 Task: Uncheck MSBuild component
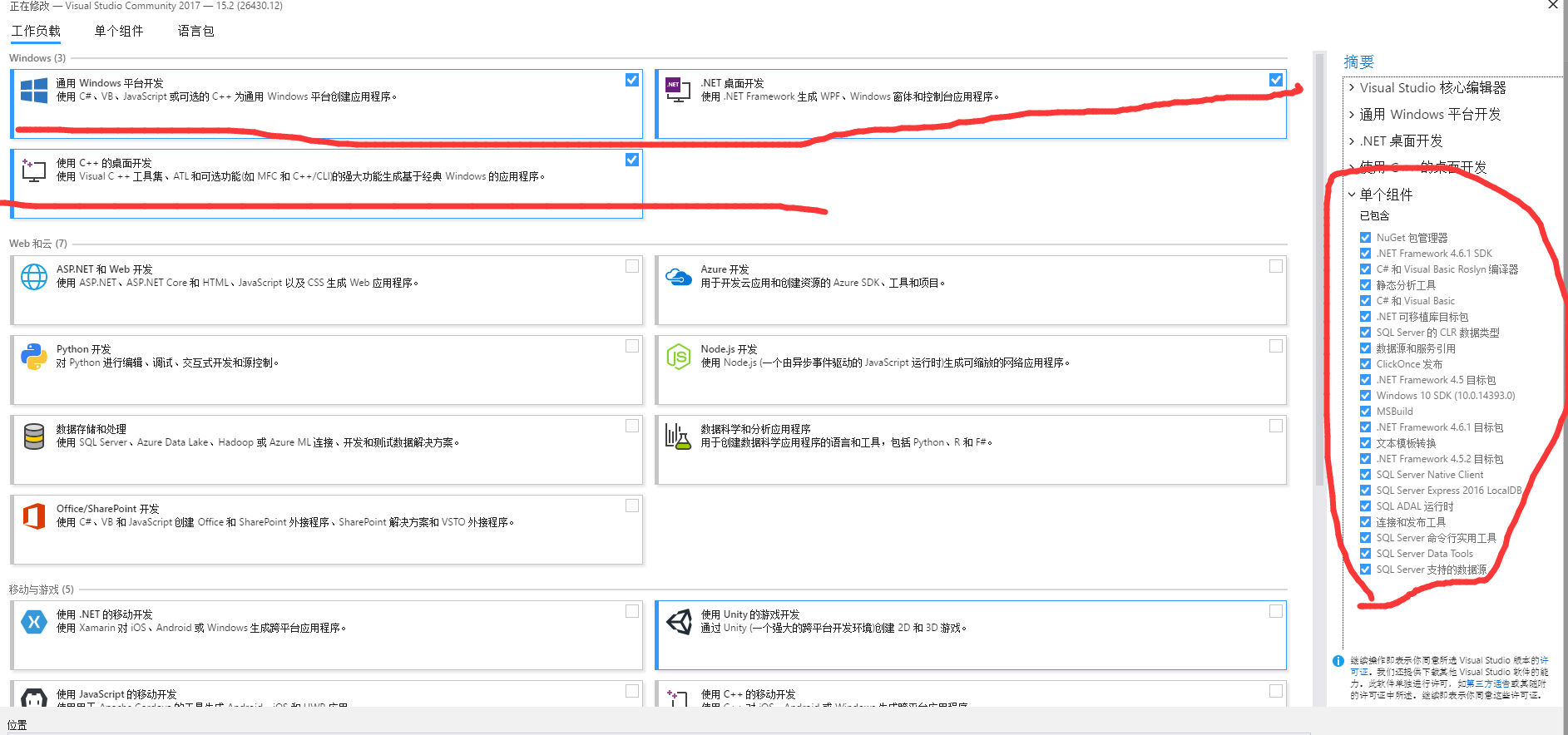1365,412
